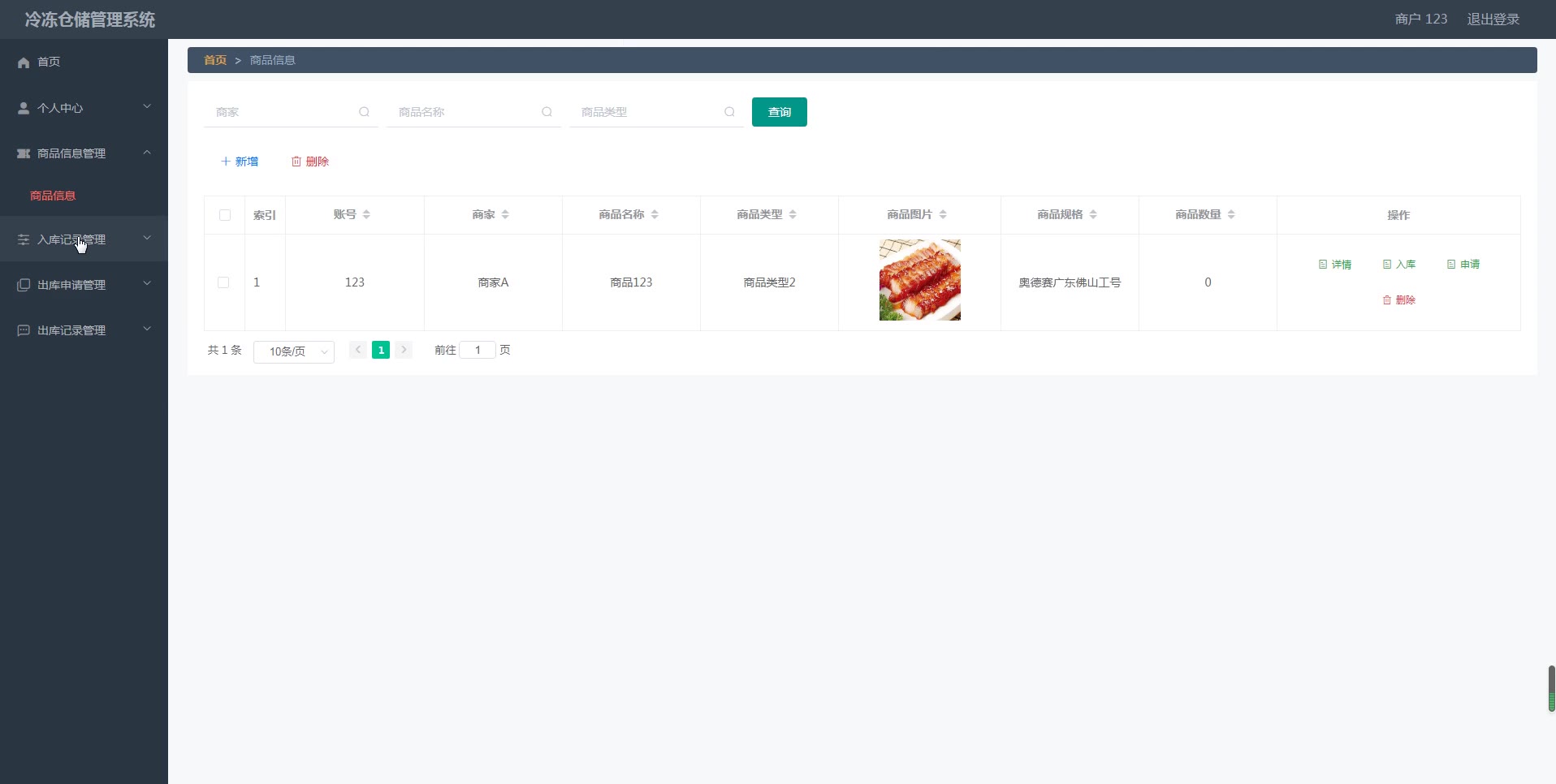Delete row 商品123 via 删除
Screen dimensions: 1556x784
1399,300
